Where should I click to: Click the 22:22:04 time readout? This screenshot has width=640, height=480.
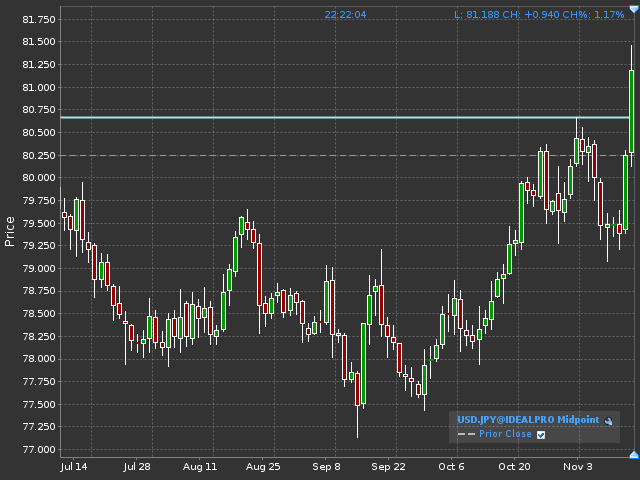click(x=345, y=15)
